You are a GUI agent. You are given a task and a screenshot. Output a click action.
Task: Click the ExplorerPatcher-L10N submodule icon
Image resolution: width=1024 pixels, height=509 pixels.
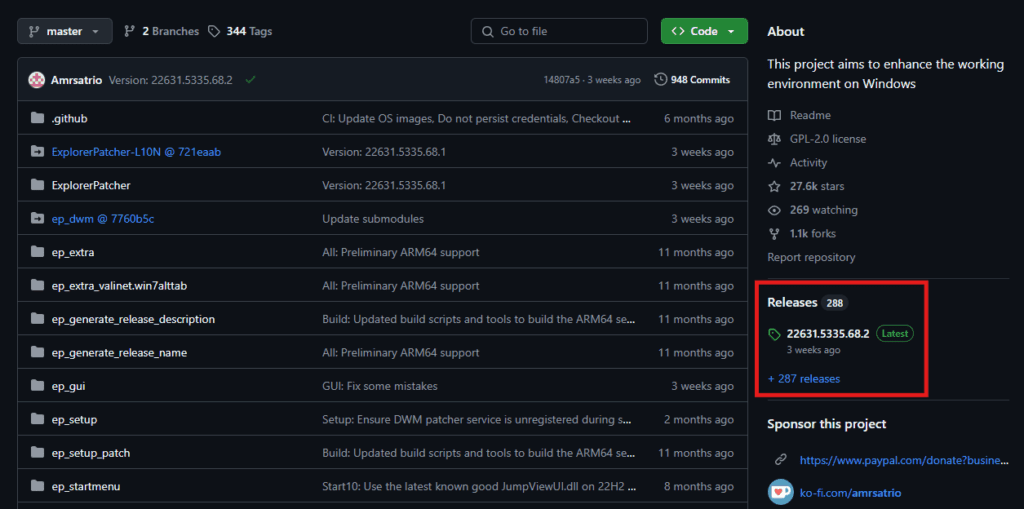coord(37,152)
